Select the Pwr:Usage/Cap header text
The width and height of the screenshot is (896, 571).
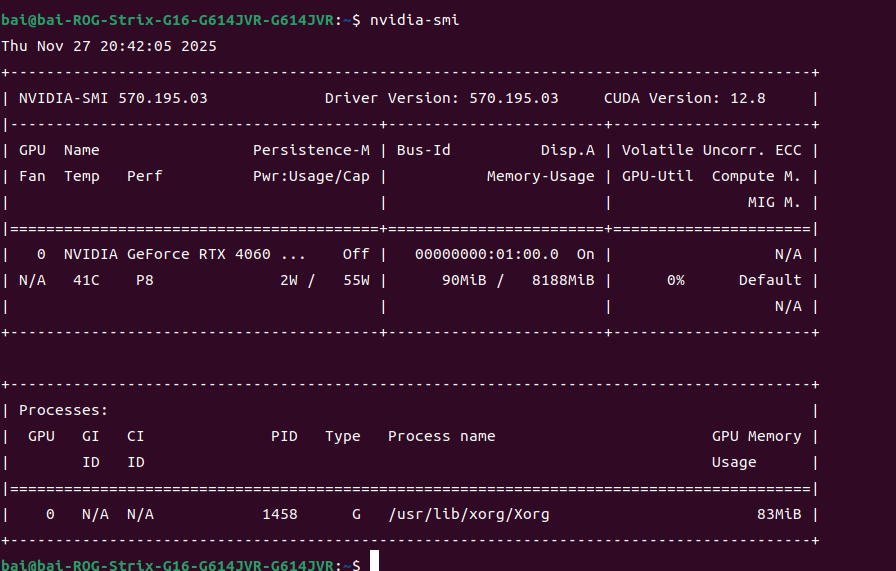[311, 177]
